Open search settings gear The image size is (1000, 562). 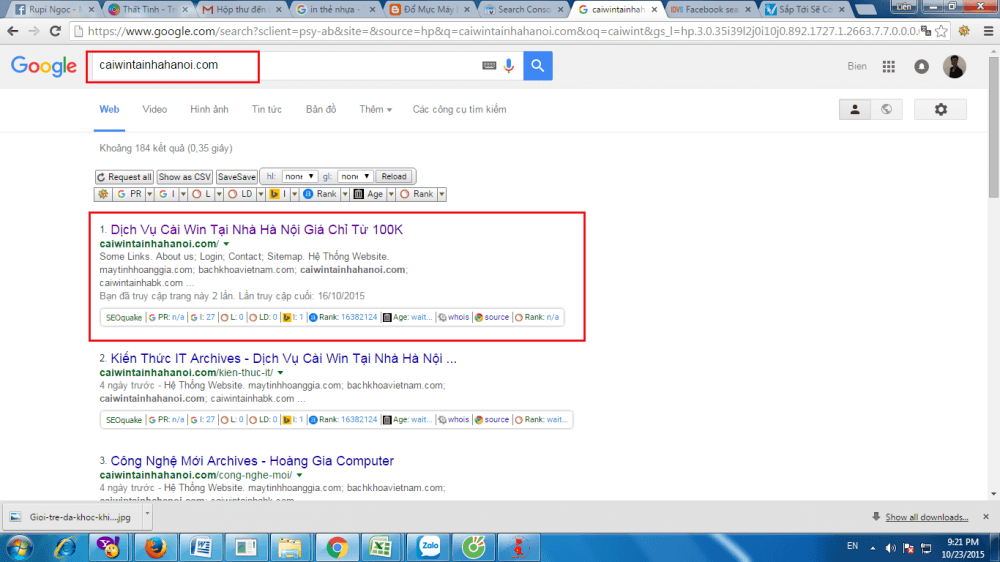pyautogui.click(x=941, y=110)
